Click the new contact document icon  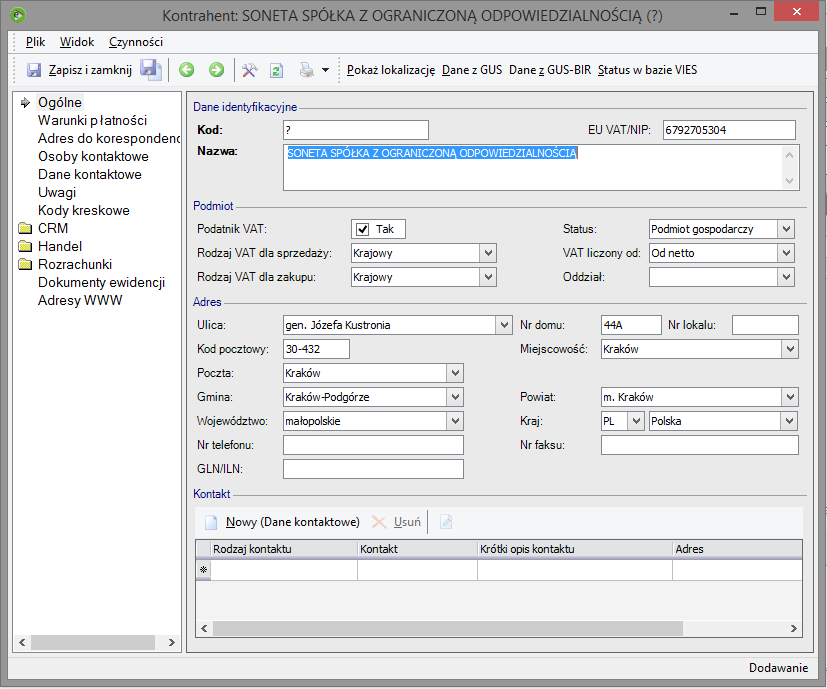pos(211,522)
